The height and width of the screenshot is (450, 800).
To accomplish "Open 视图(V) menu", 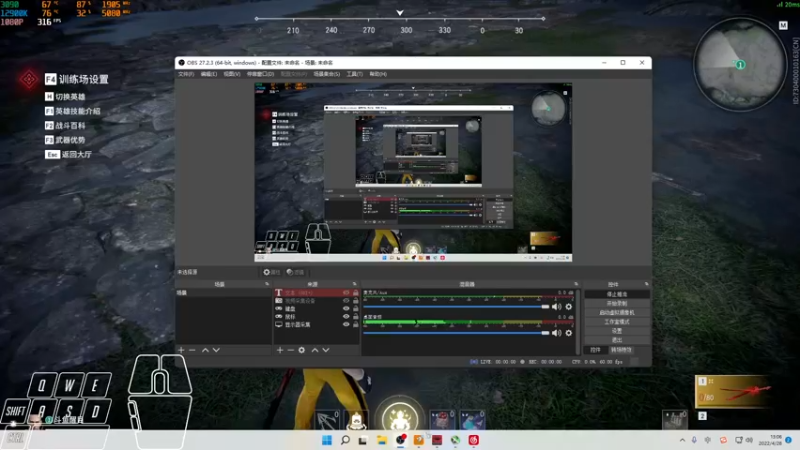I will click(232, 74).
